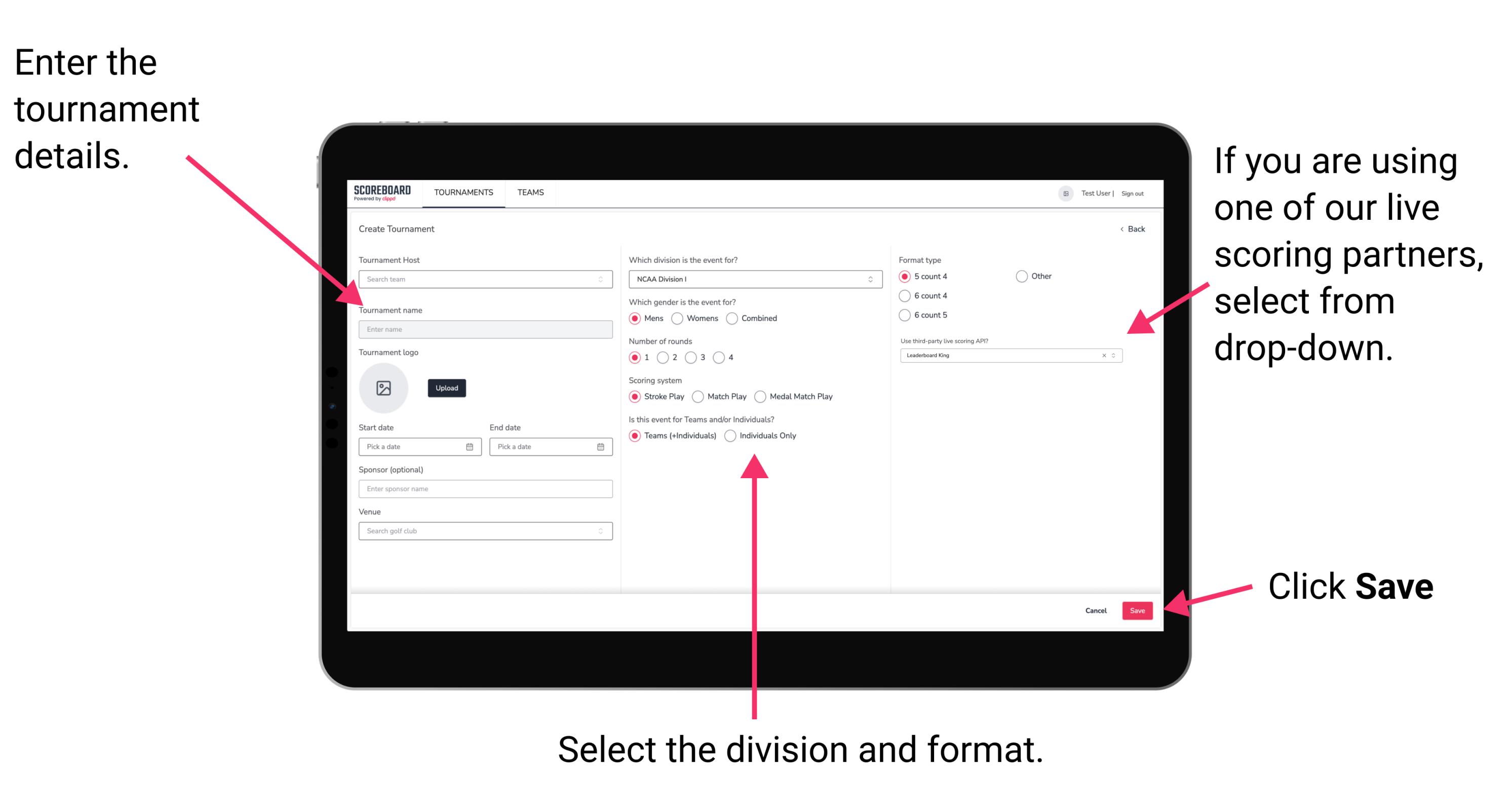Viewport: 1509px width, 812px height.
Task: Click the Sponsor optional input field
Action: (483, 489)
